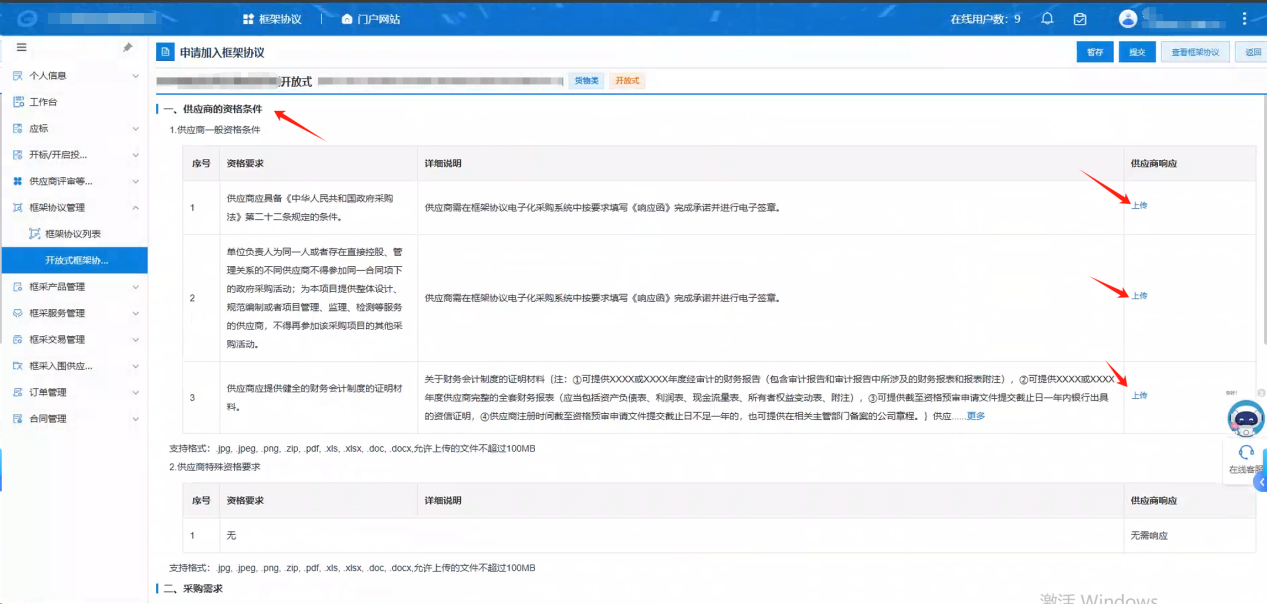Click the 订单管理 sidebar icon
This screenshot has width=1267, height=604.
pyautogui.click(x=18, y=392)
